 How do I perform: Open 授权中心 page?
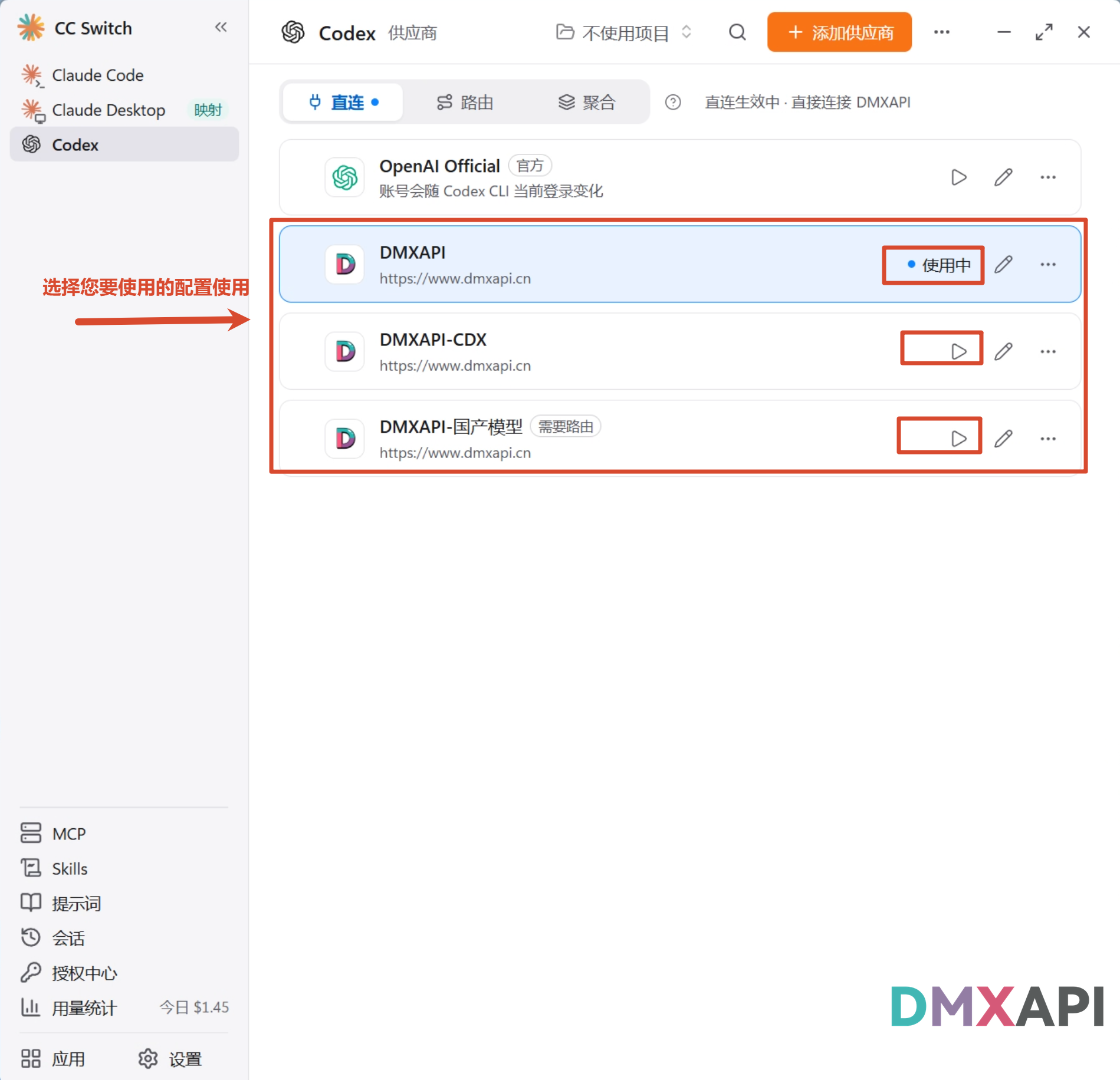(x=124, y=973)
